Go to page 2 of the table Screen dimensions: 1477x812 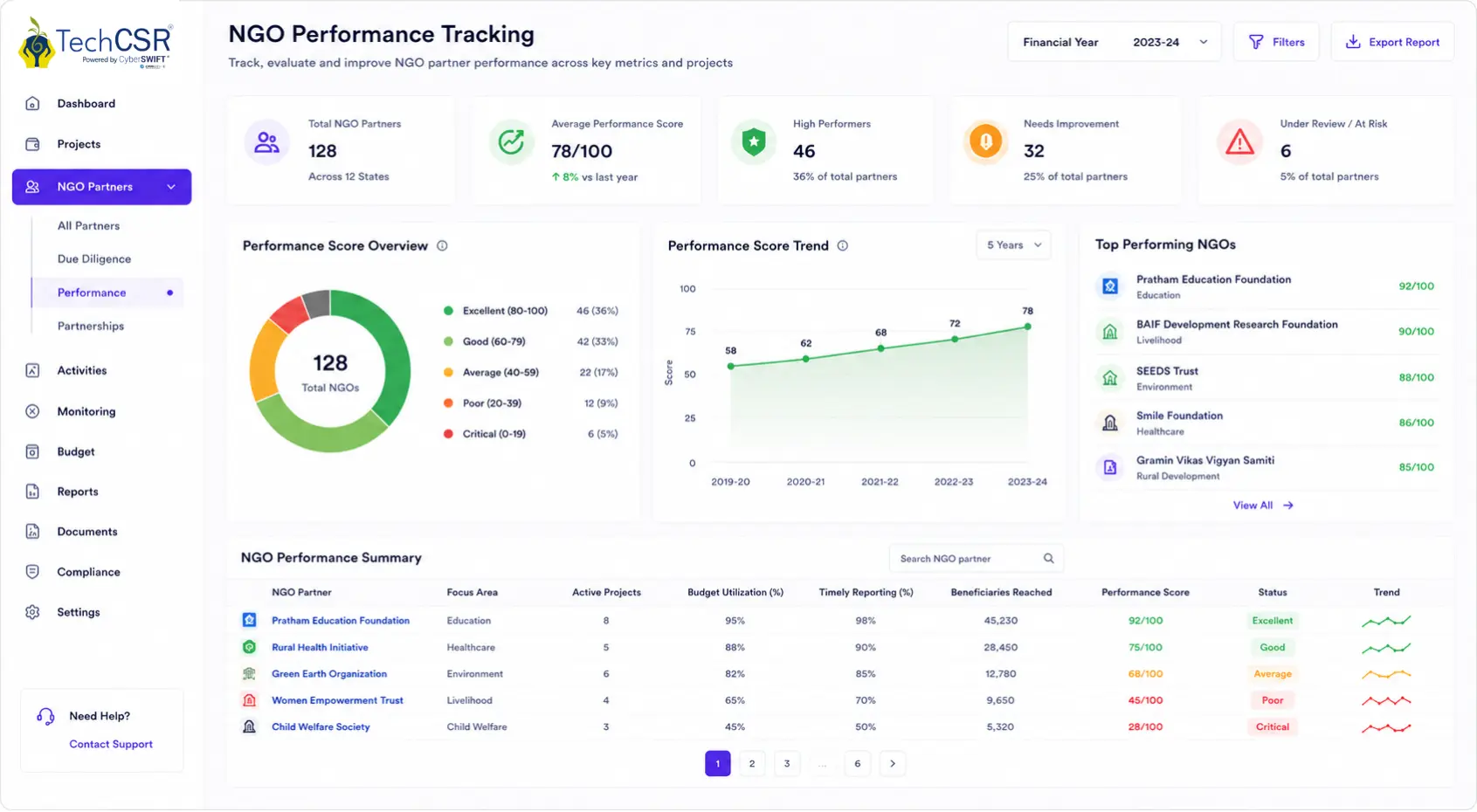tap(752, 764)
